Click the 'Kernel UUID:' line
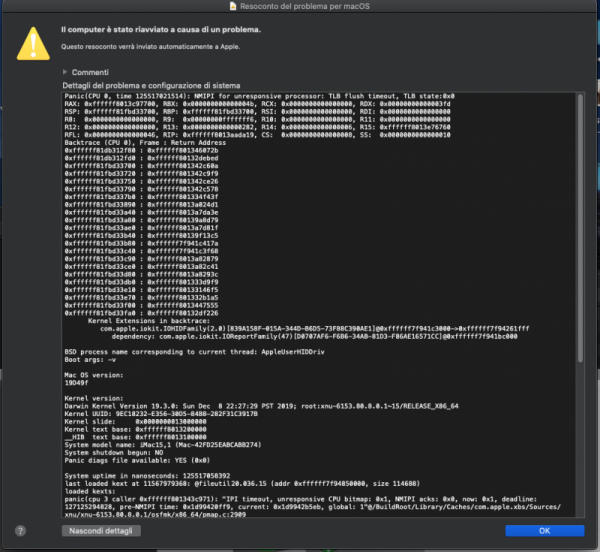This screenshot has width=600, height=552. (x=161, y=414)
